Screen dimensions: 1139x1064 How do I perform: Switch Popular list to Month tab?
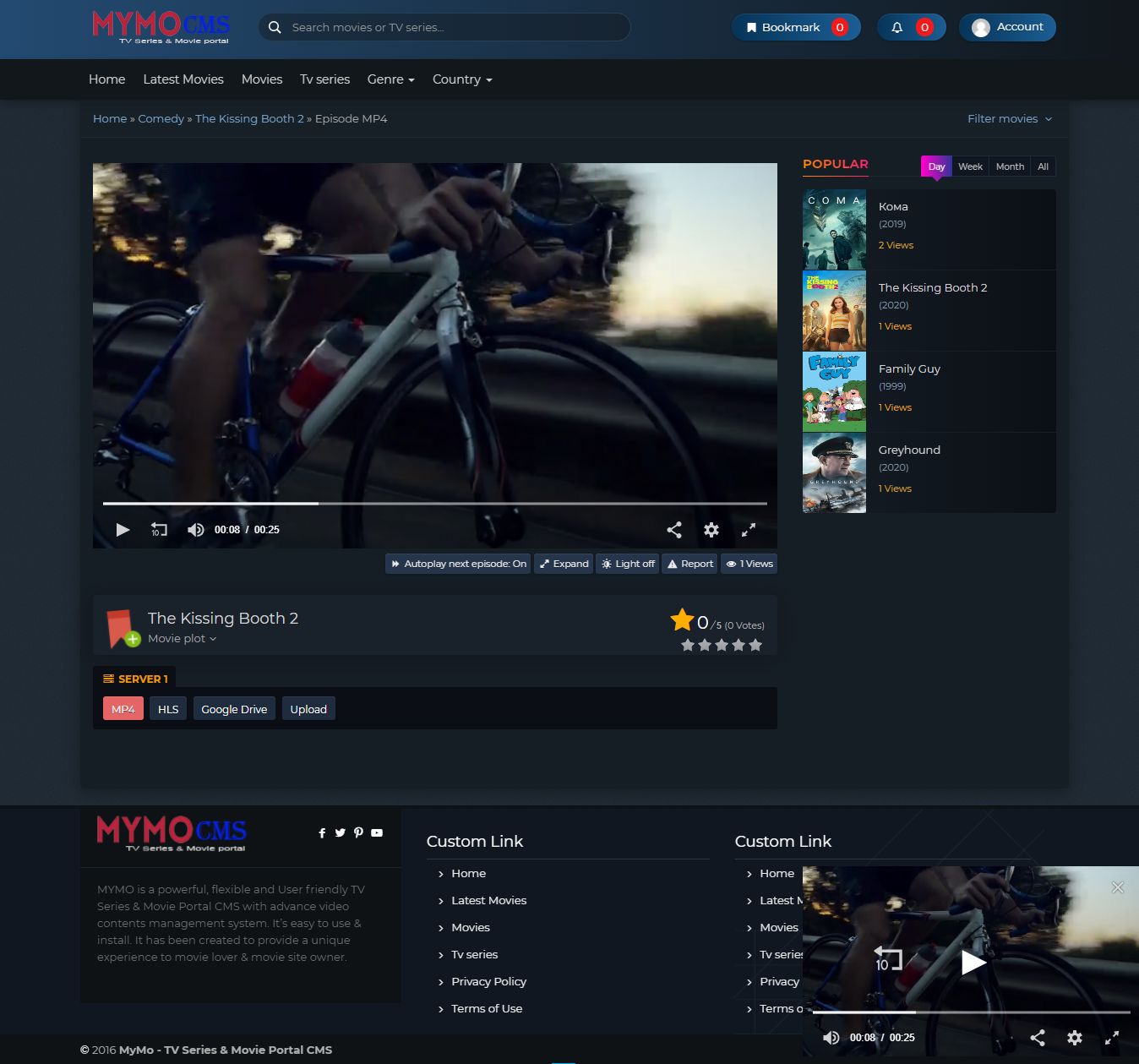click(x=1010, y=166)
